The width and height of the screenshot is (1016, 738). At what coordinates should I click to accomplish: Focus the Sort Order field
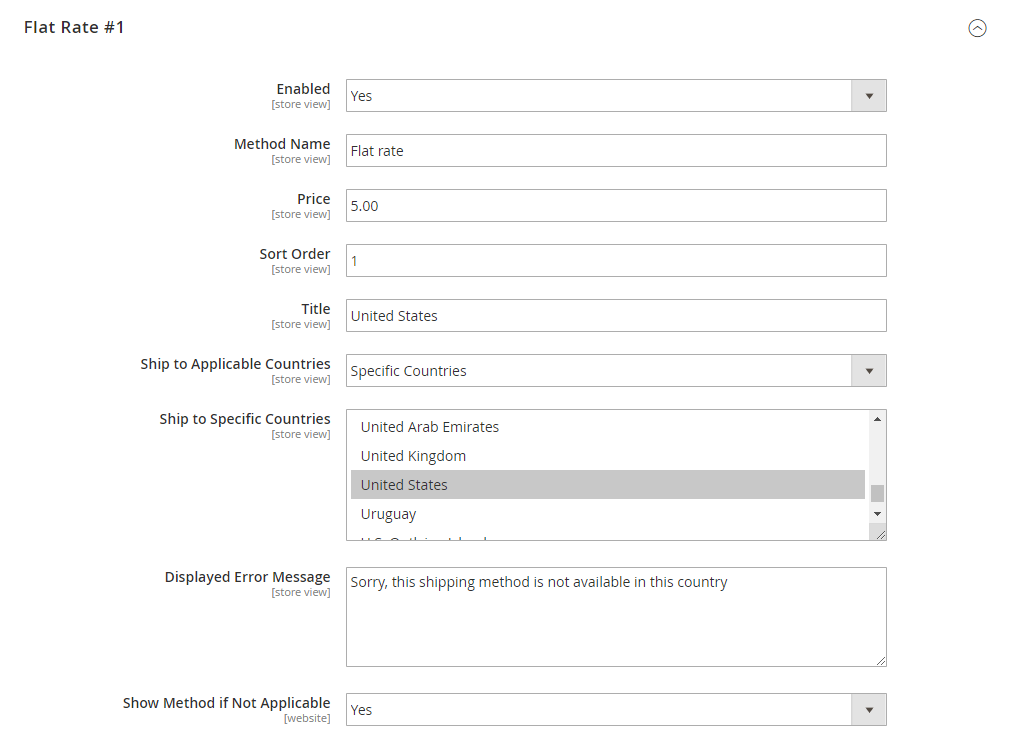pos(615,261)
